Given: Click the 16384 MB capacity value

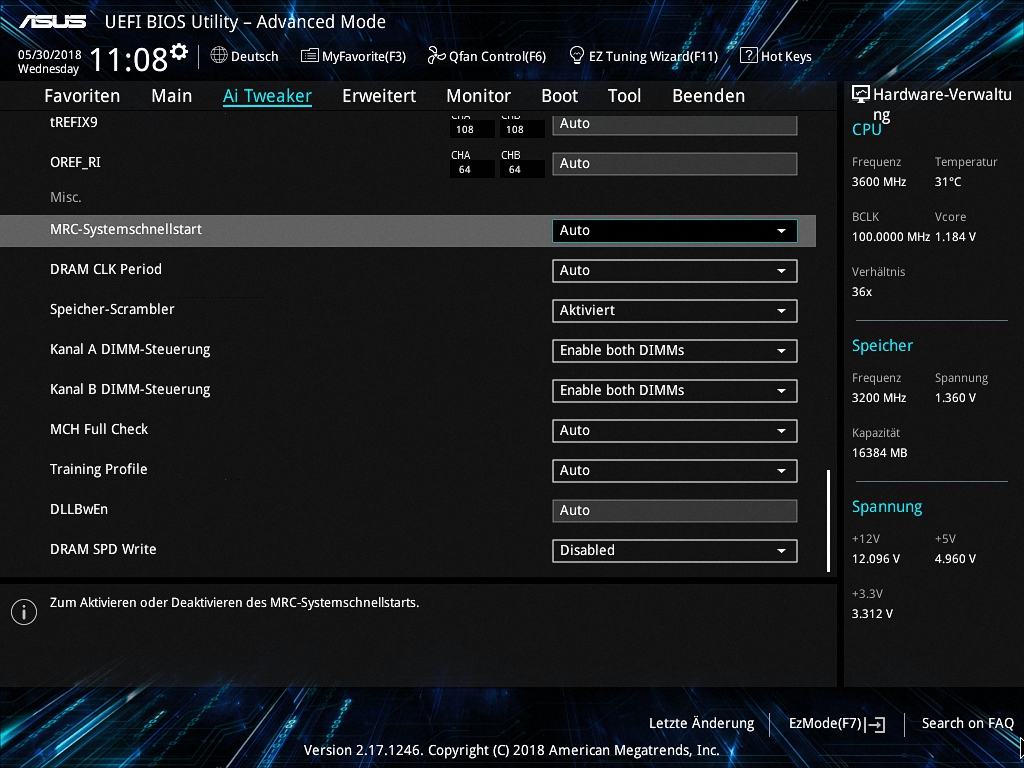Looking at the screenshot, I should 880,453.
